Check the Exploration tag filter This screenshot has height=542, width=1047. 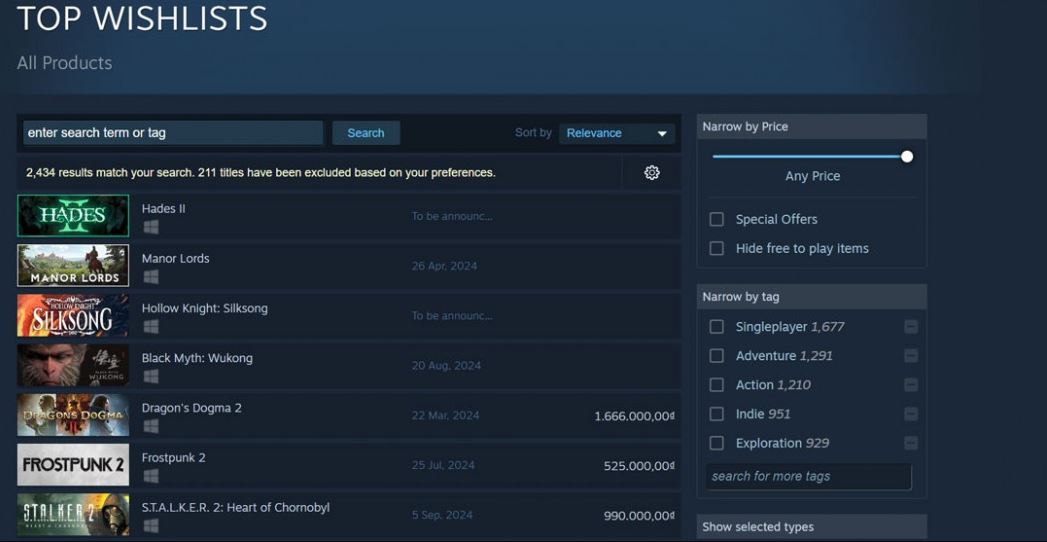coord(716,443)
